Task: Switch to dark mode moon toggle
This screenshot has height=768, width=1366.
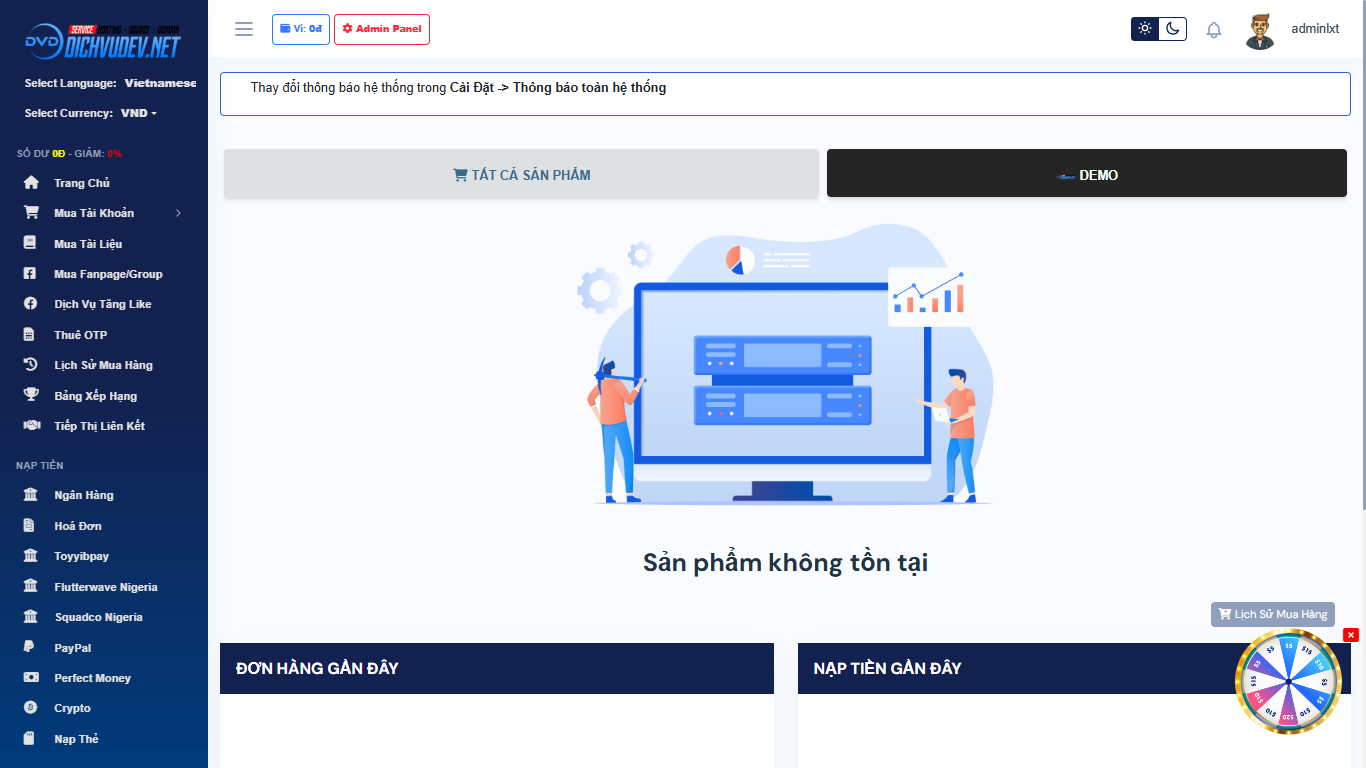Action: point(1173,29)
